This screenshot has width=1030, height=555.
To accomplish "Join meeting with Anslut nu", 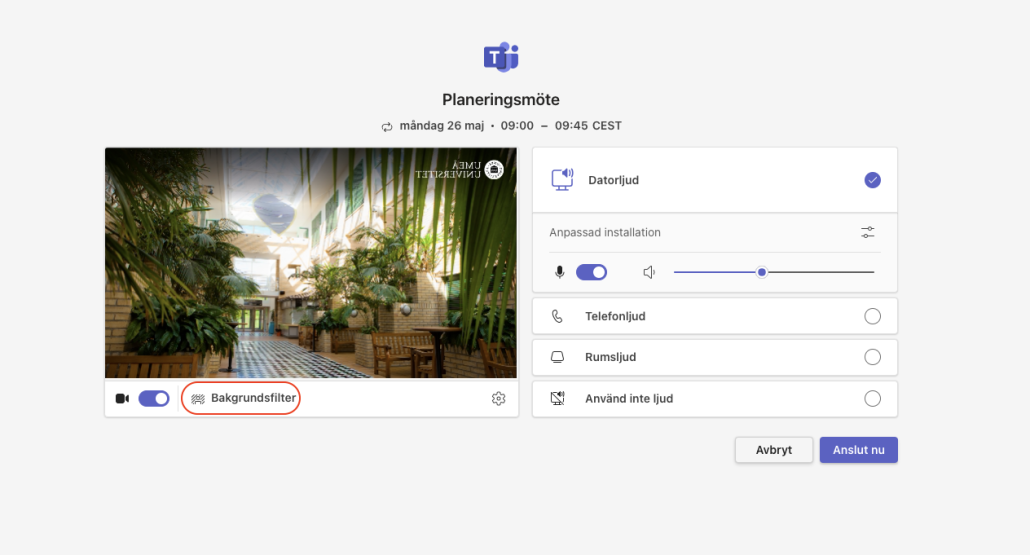I will (859, 450).
